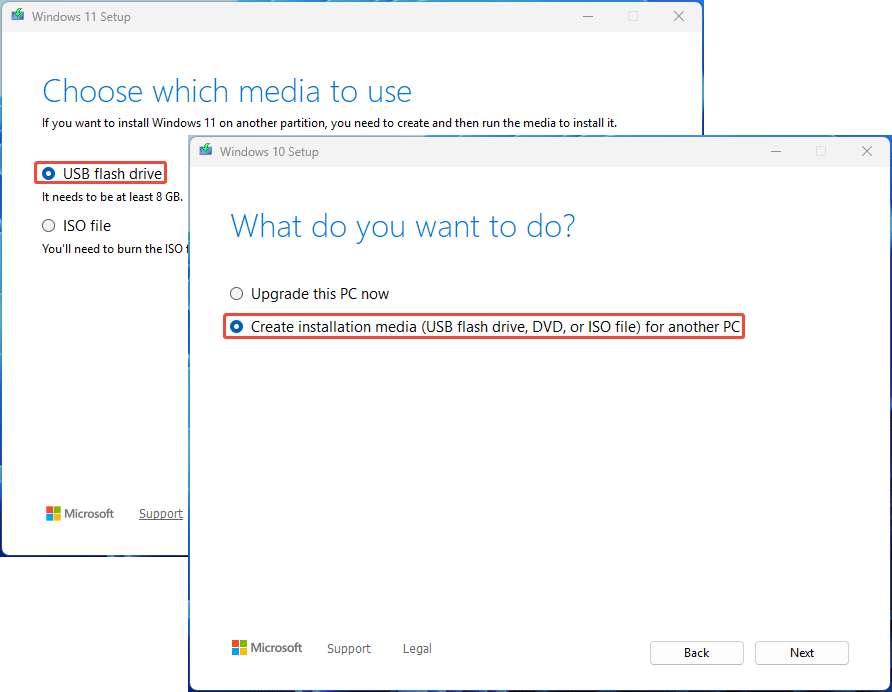
Task: Select the Upgrade this PC now radio button
Action: (237, 293)
